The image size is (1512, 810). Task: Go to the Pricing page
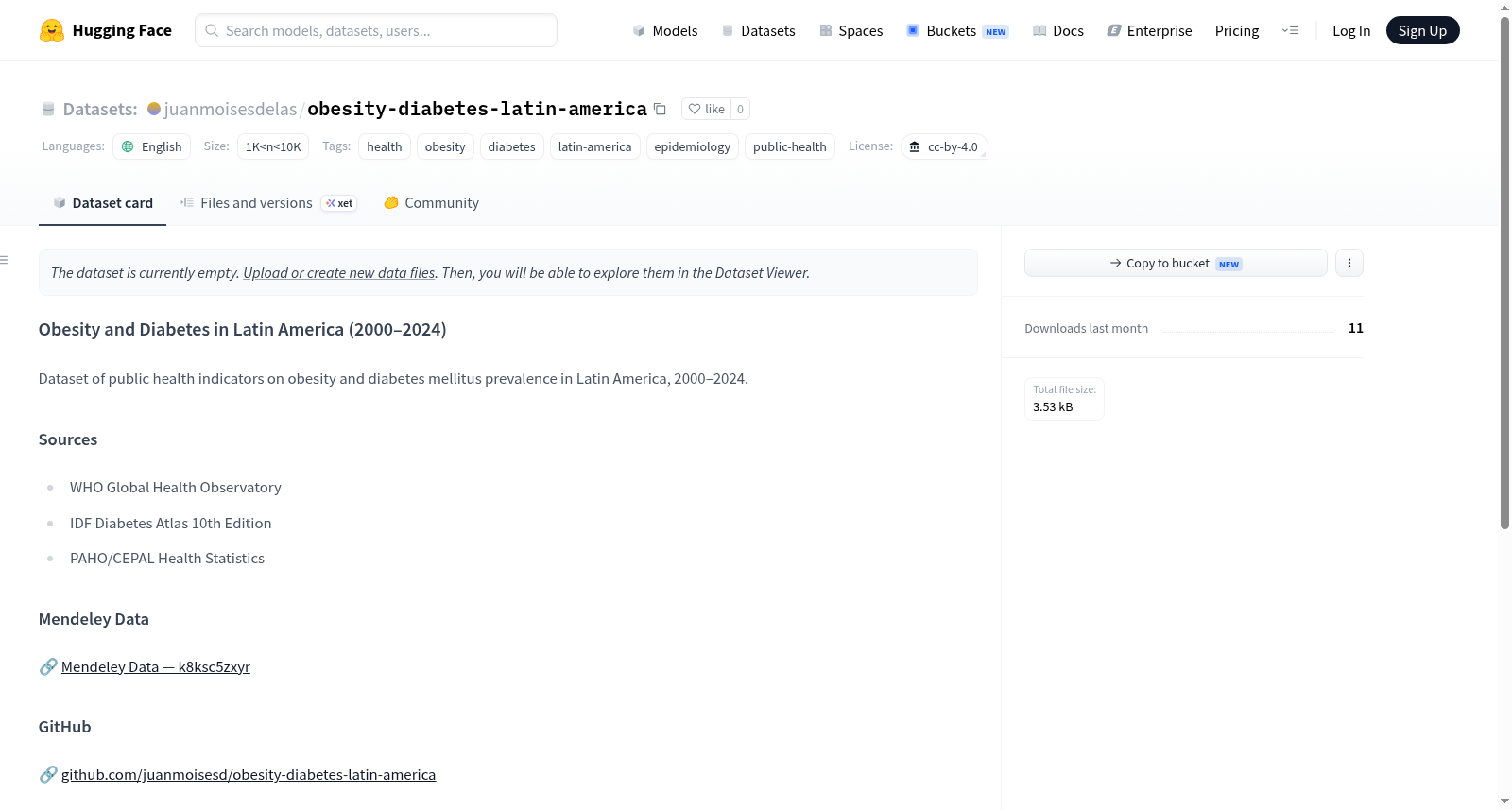pos(1237,30)
